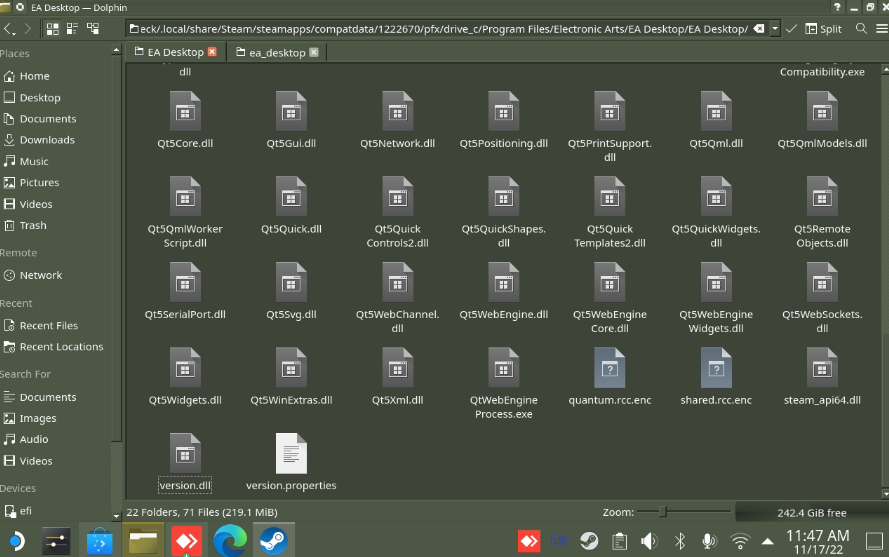This screenshot has height=557, width=889.
Task: Open Bluetooth settings in system tray
Action: click(x=680, y=541)
